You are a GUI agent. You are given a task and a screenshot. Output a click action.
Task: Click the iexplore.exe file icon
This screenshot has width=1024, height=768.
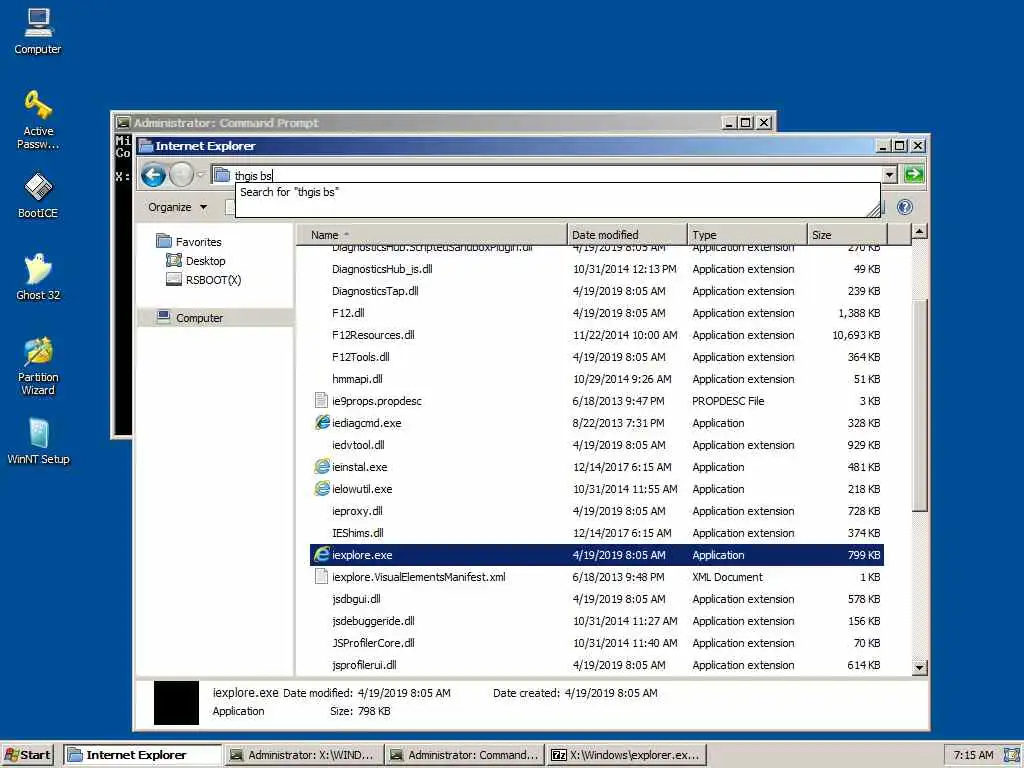322,554
